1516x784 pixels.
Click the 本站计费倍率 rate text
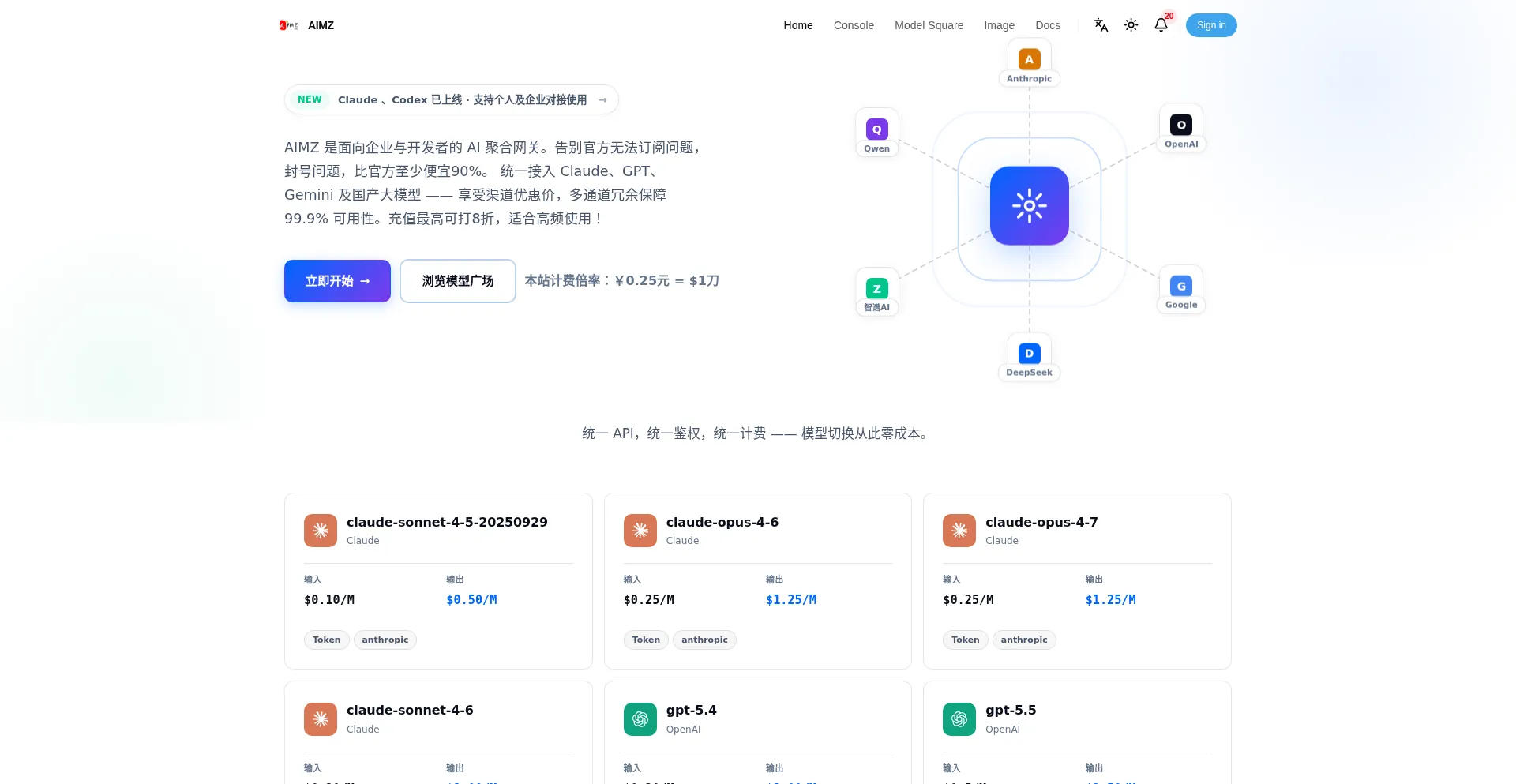tap(622, 281)
